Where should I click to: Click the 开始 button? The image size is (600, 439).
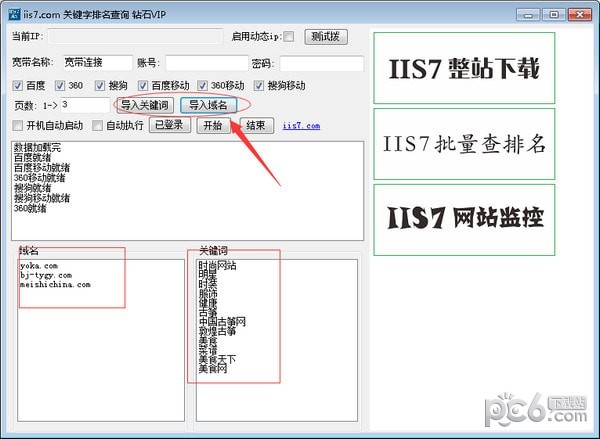coord(214,125)
